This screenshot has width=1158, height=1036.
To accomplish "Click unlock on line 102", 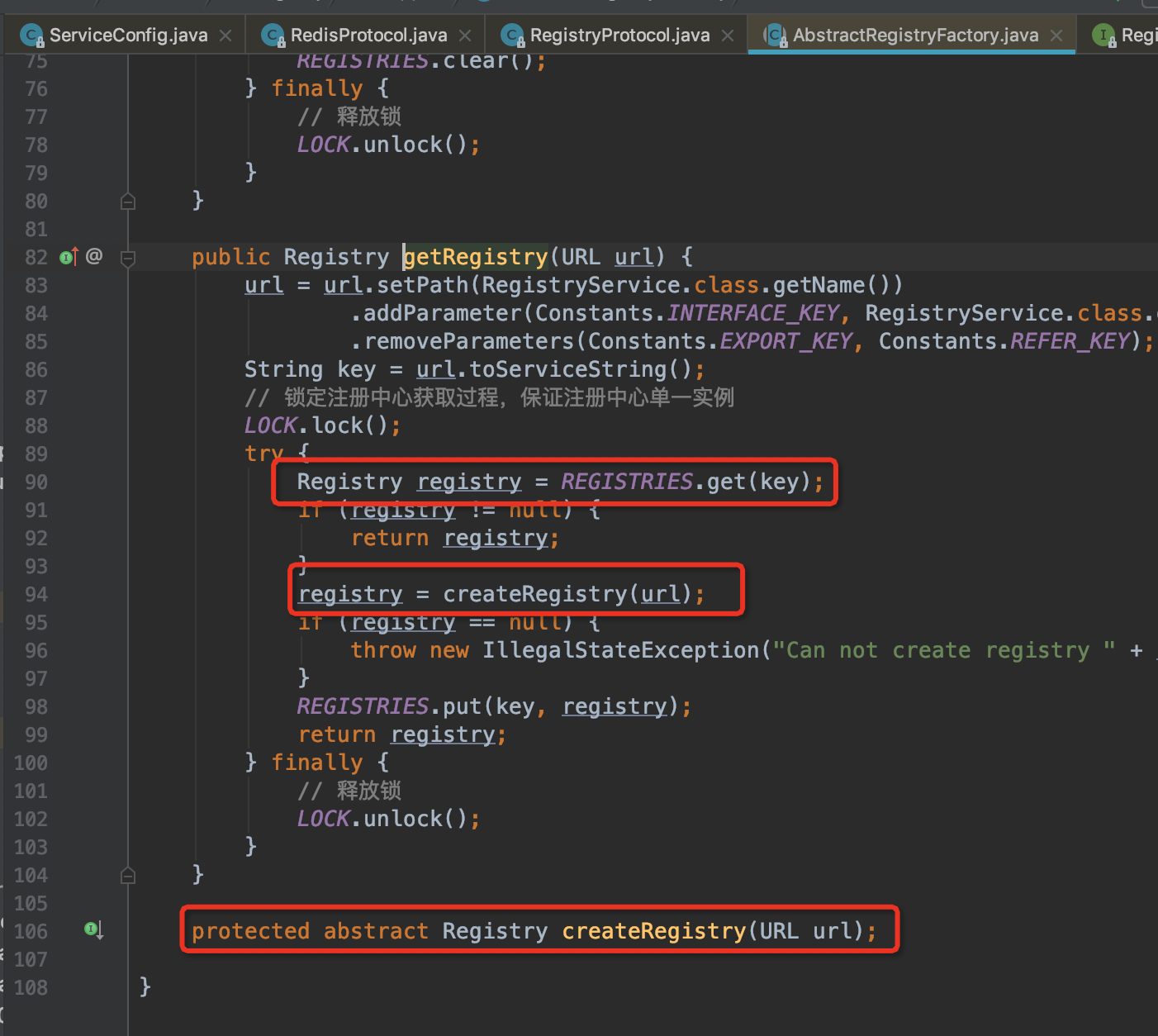I will 403,819.
